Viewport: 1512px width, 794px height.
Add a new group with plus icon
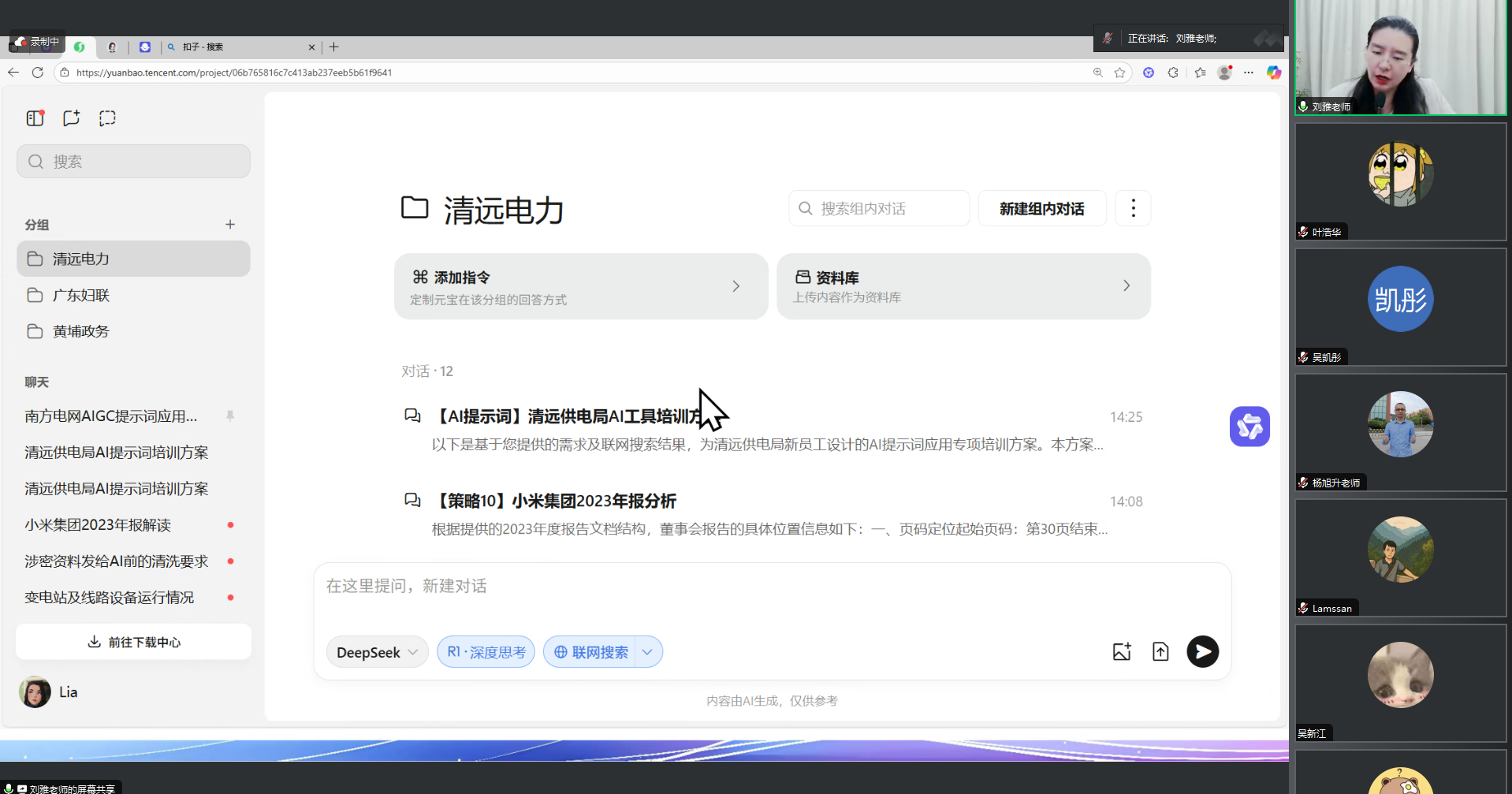pyautogui.click(x=230, y=225)
